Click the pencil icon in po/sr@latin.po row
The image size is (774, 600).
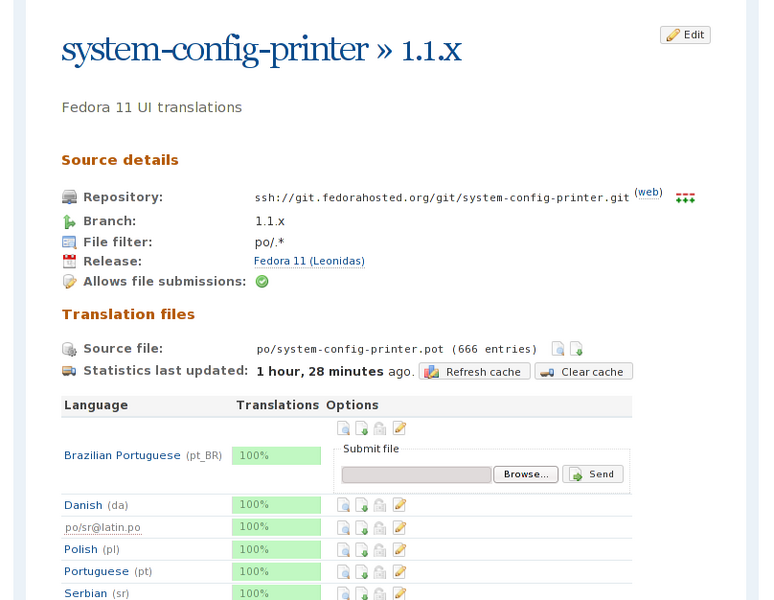pyautogui.click(x=399, y=528)
